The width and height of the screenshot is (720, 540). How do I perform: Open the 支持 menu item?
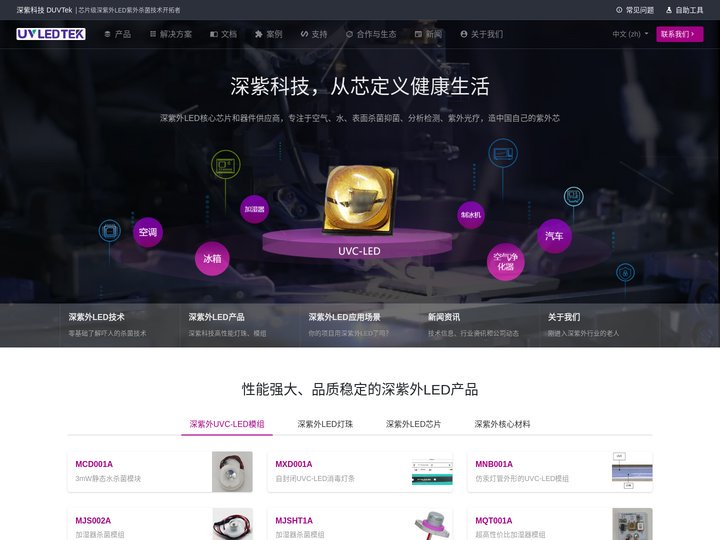click(x=314, y=34)
